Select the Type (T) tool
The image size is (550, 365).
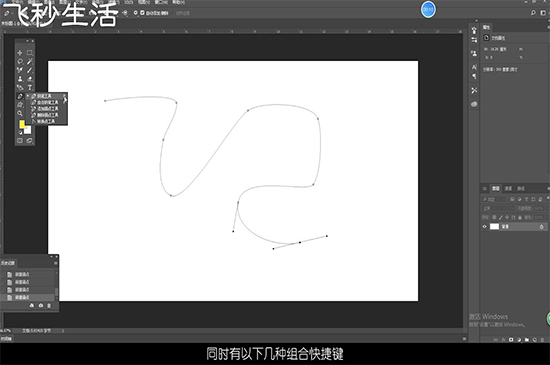pos(30,87)
